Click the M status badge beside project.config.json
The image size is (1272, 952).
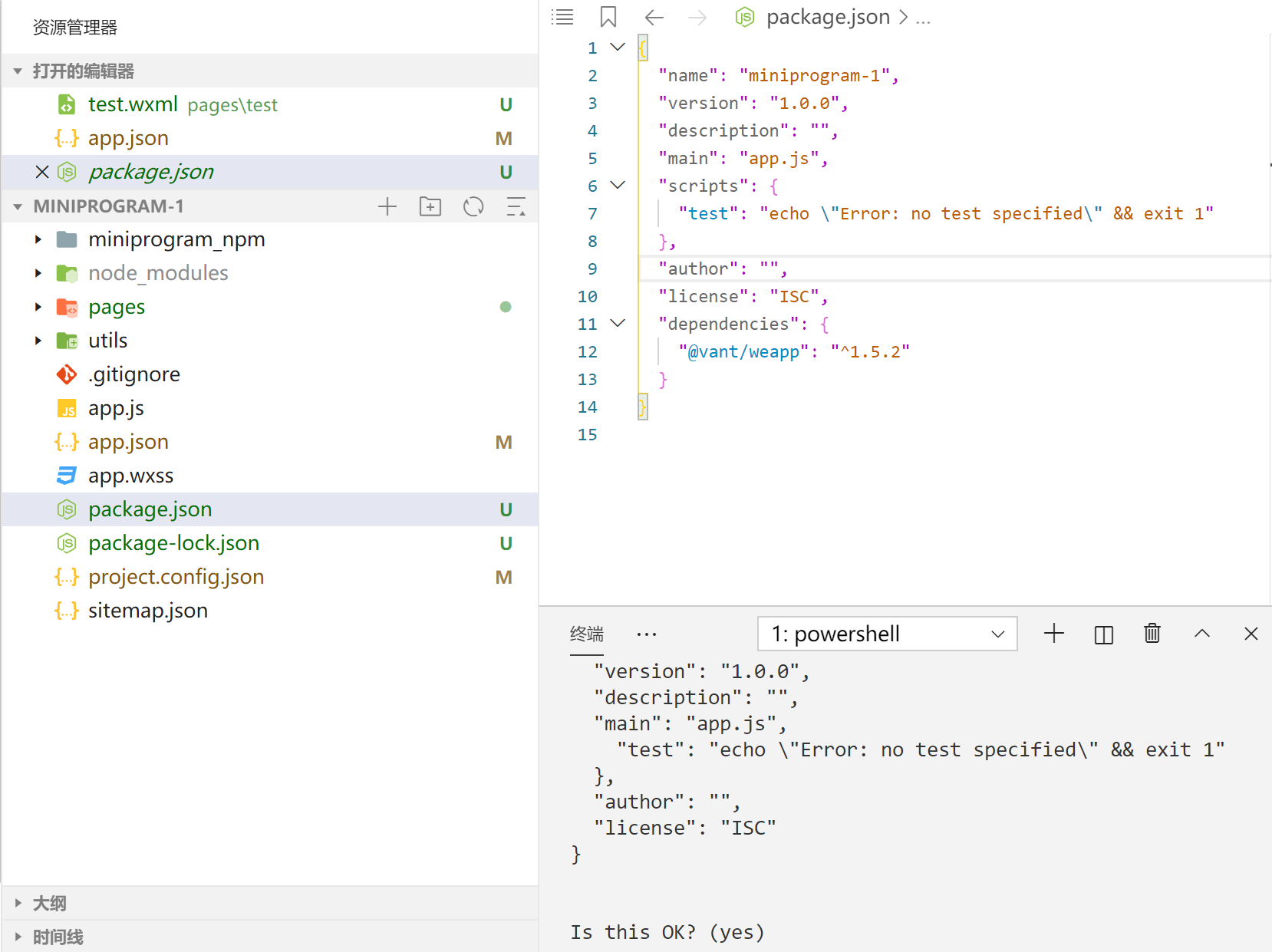(x=504, y=577)
